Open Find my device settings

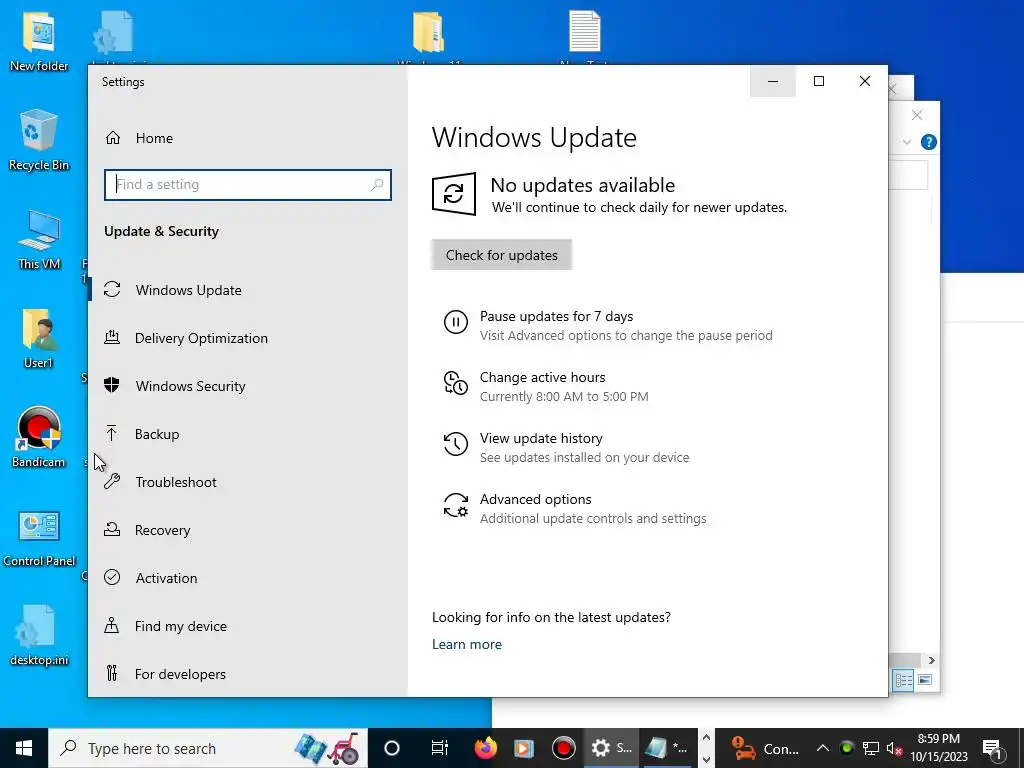(x=248, y=626)
